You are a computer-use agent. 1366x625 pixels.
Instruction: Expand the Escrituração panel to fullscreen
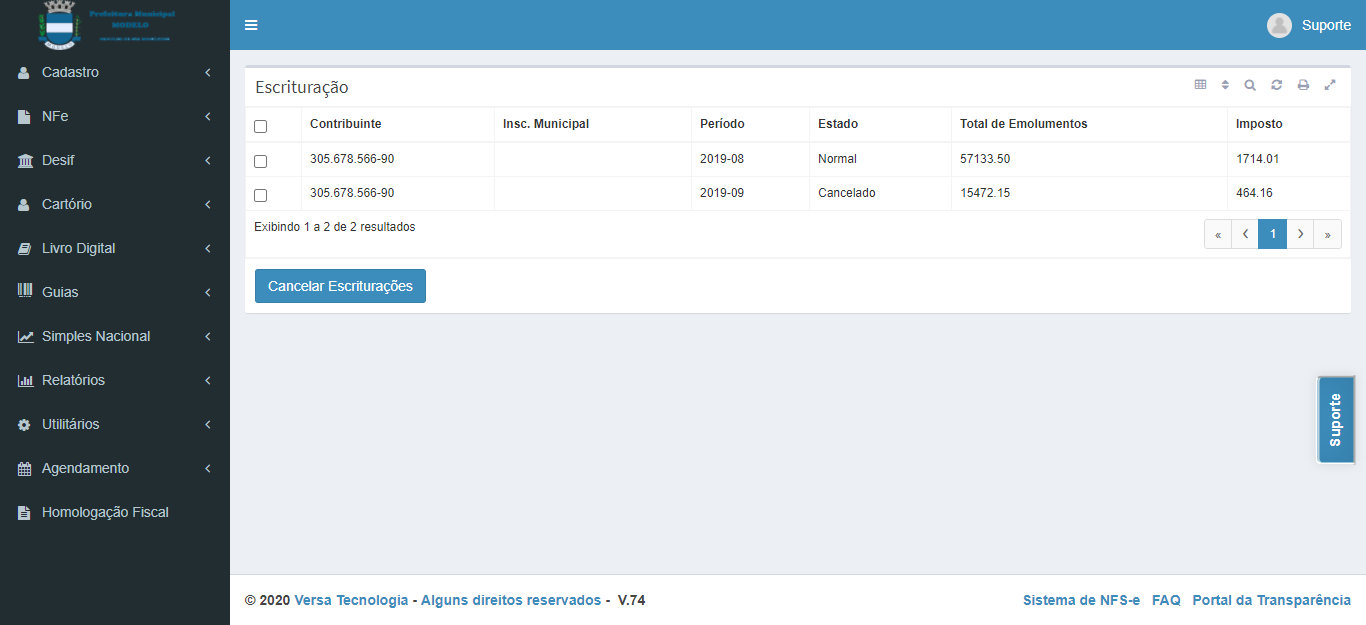pos(1330,85)
